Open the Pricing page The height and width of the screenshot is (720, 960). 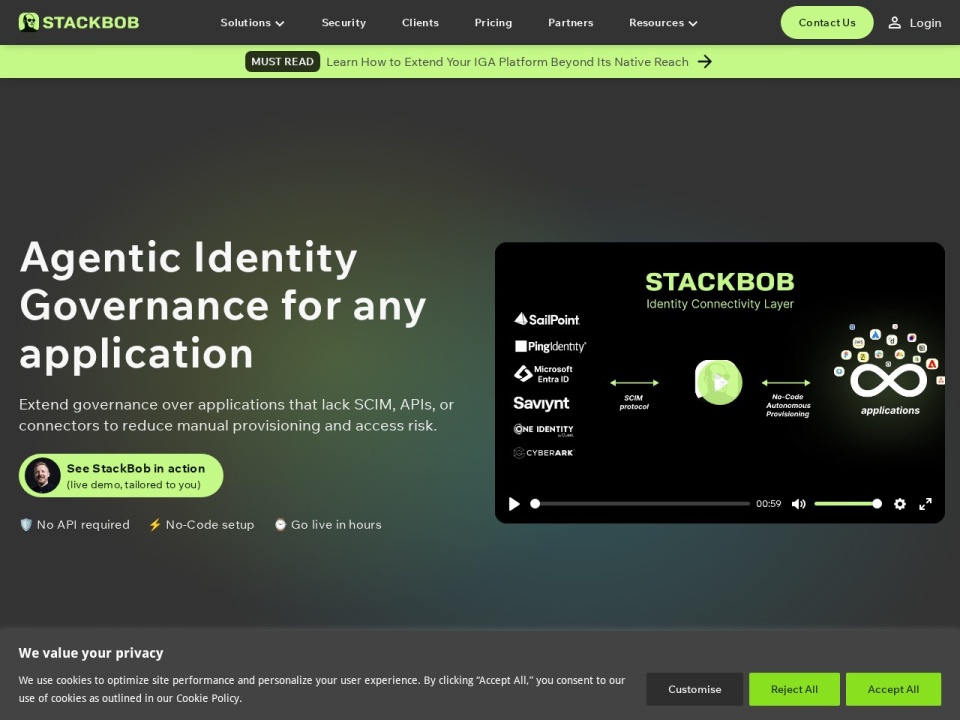[493, 23]
